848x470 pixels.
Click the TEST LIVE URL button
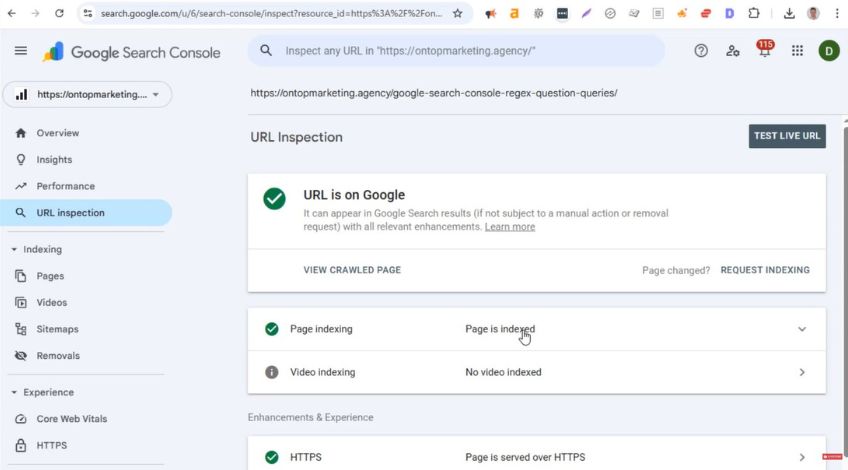pyautogui.click(x=787, y=136)
